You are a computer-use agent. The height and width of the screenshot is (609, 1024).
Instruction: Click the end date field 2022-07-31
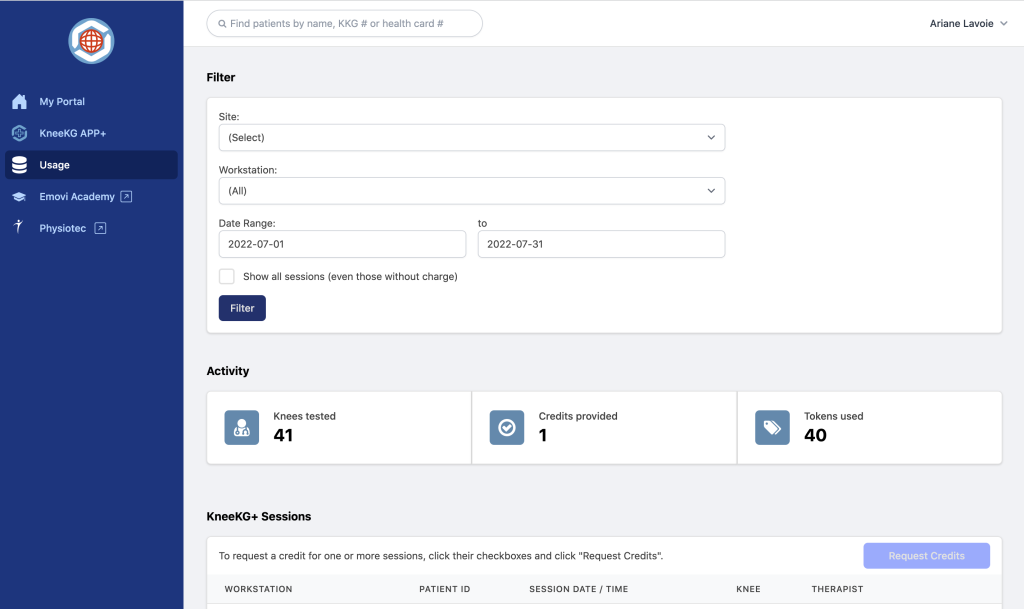click(x=601, y=244)
